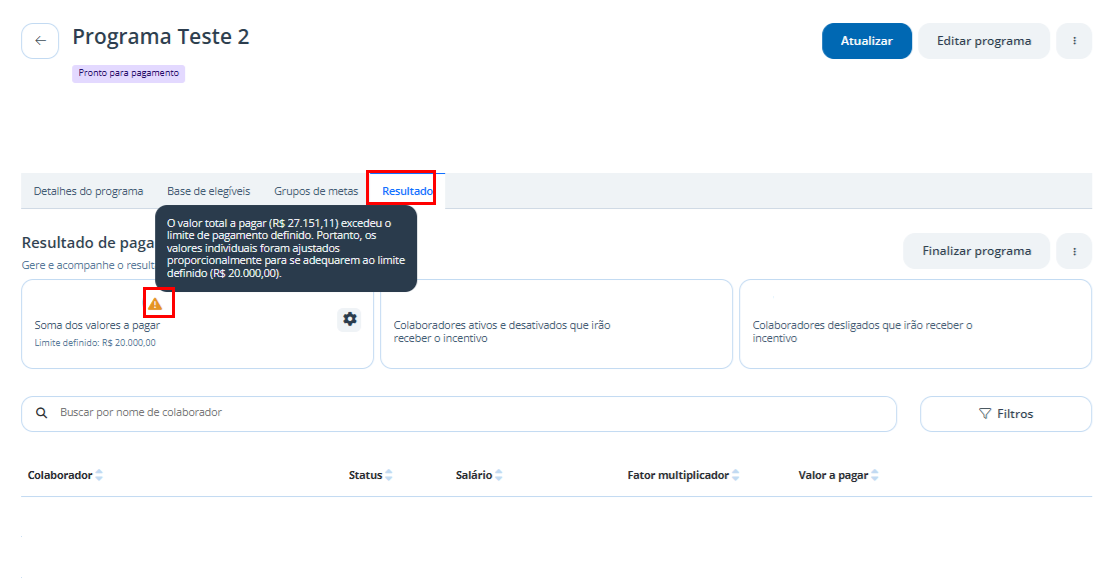Image resolution: width=1117 pixels, height=584 pixels.
Task: Click the Finalizar programa button
Action: 976,251
